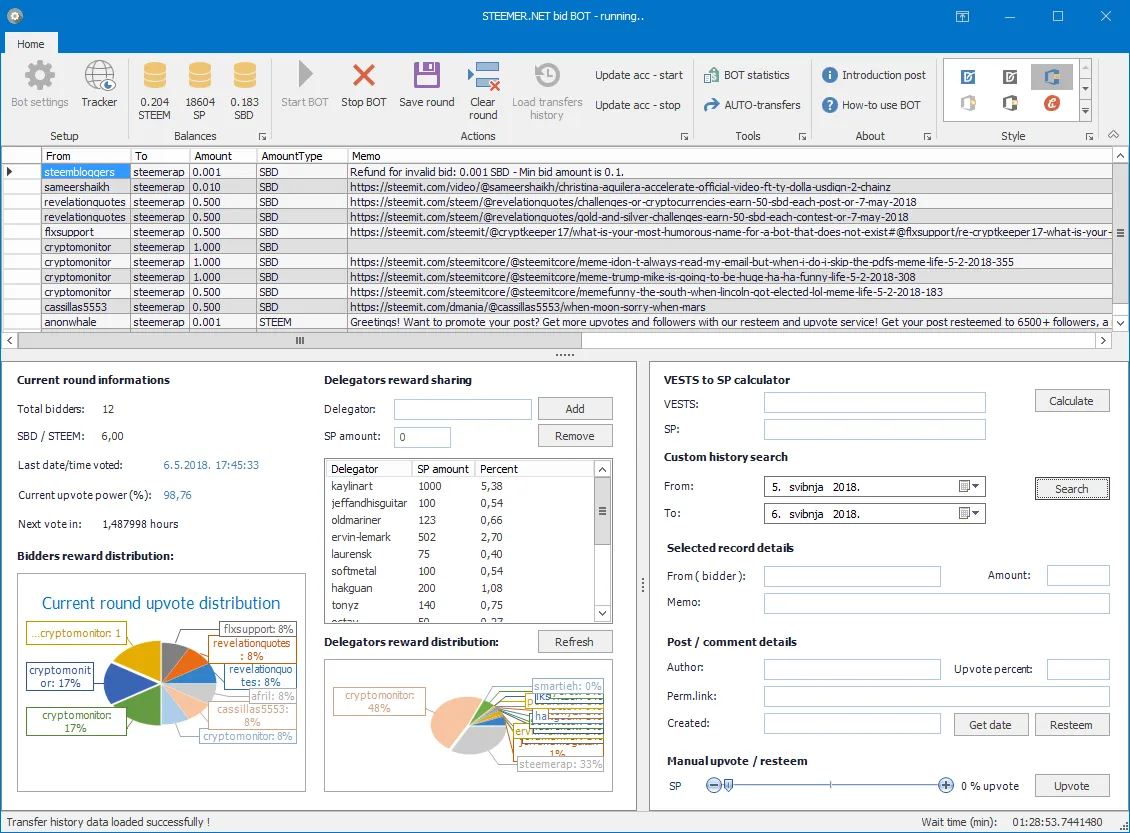This screenshot has height=833, width=1130.
Task: Focus the Upvote percent input field
Action: pyautogui.click(x=1078, y=669)
